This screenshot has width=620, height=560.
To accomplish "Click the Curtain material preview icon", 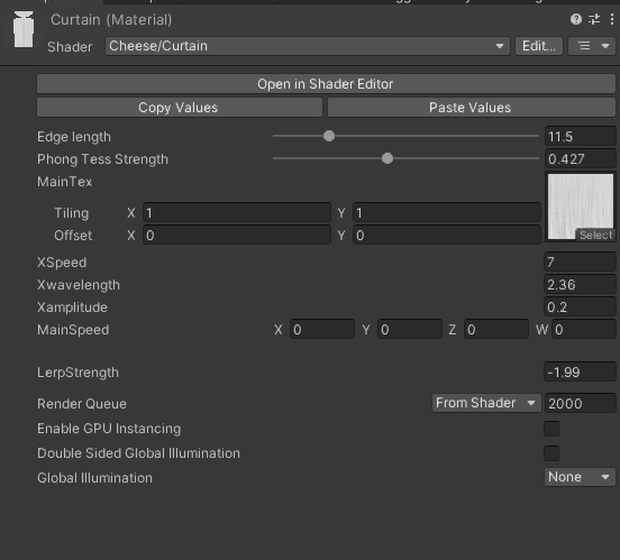I will pyautogui.click(x=23, y=30).
